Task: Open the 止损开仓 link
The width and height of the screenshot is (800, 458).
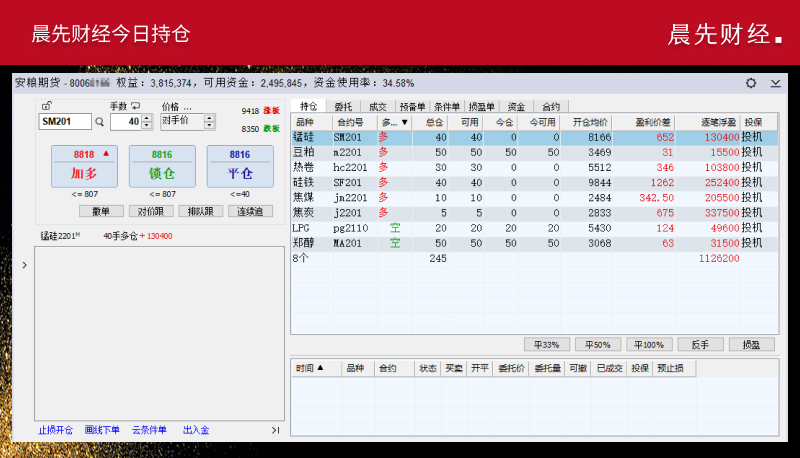Action: click(56, 430)
